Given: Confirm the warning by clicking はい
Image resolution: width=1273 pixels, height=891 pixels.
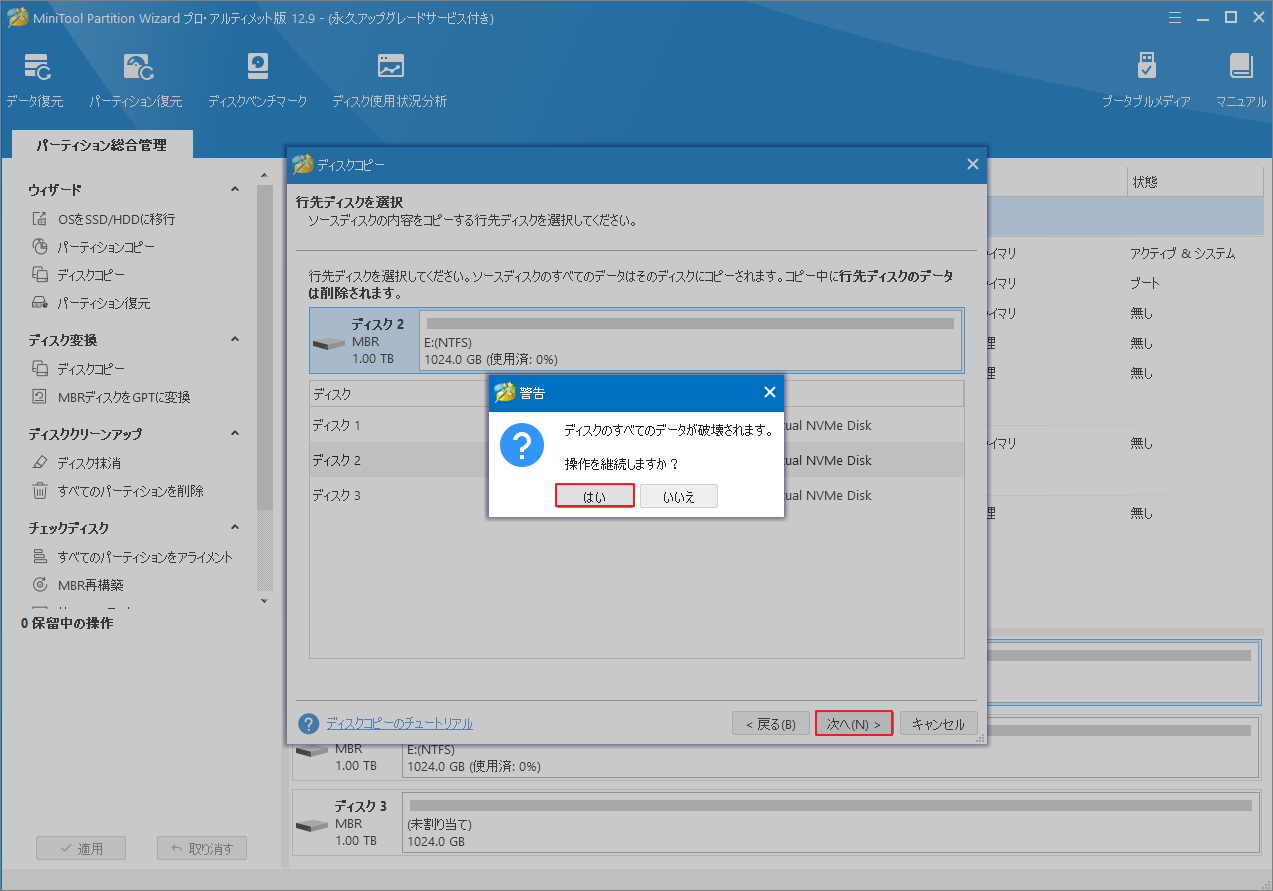Looking at the screenshot, I should 594,496.
